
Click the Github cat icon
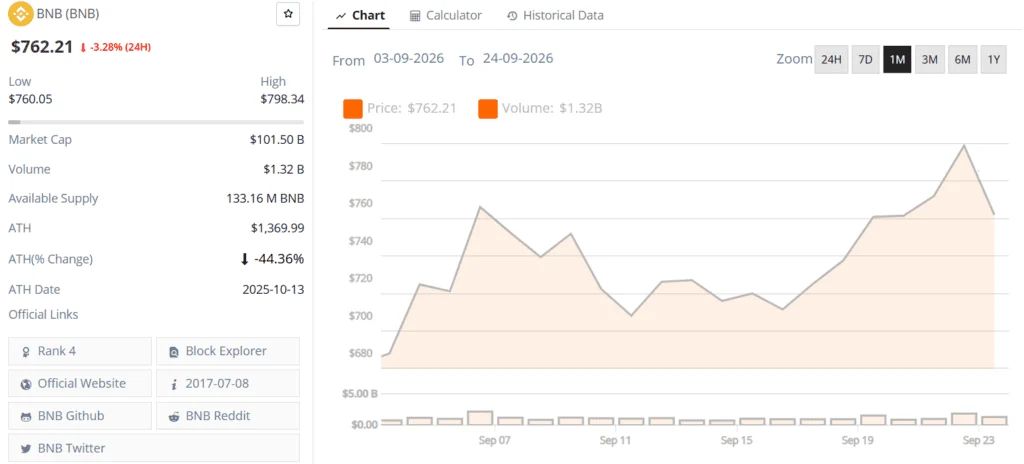26,416
